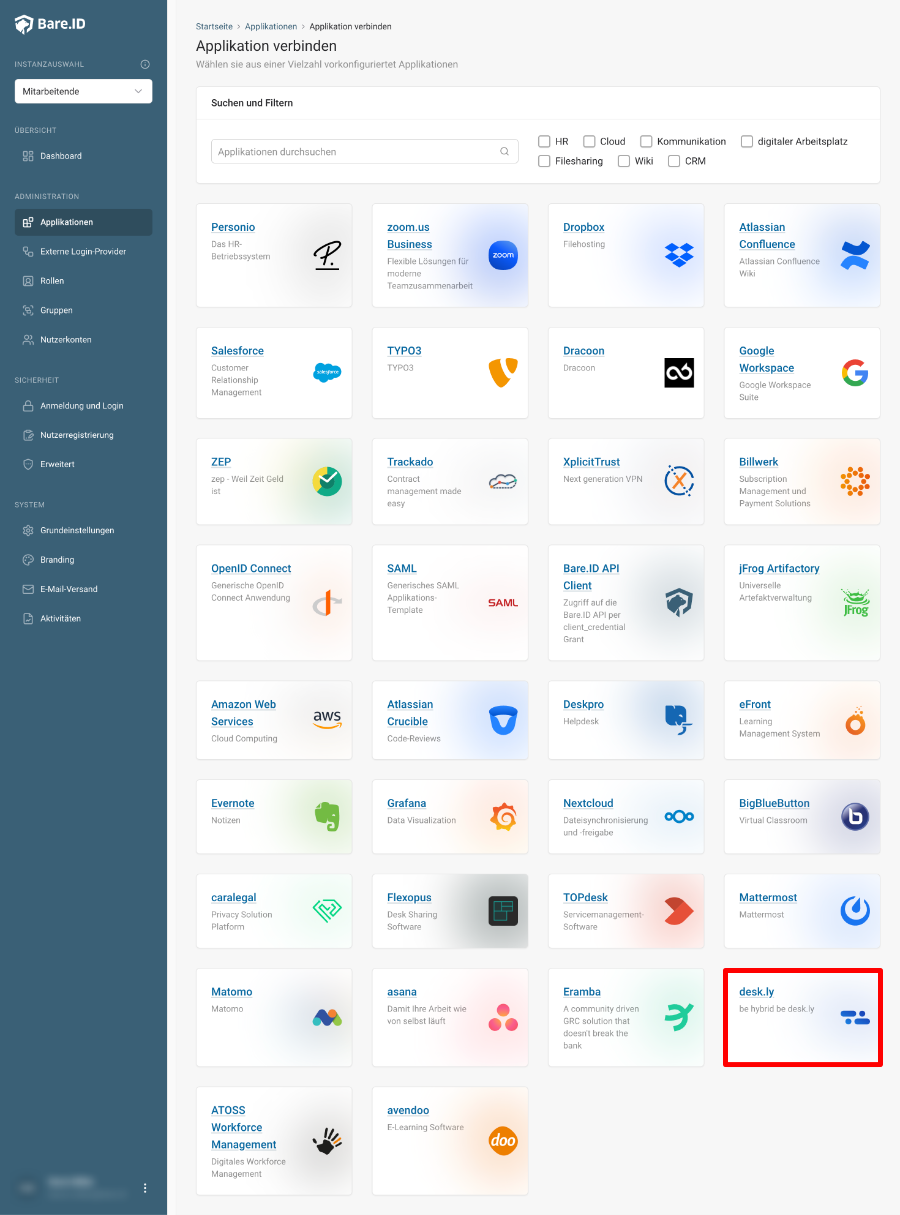Click the Google Workspace G logo
Screen dimensions: 900x1215
click(855, 373)
